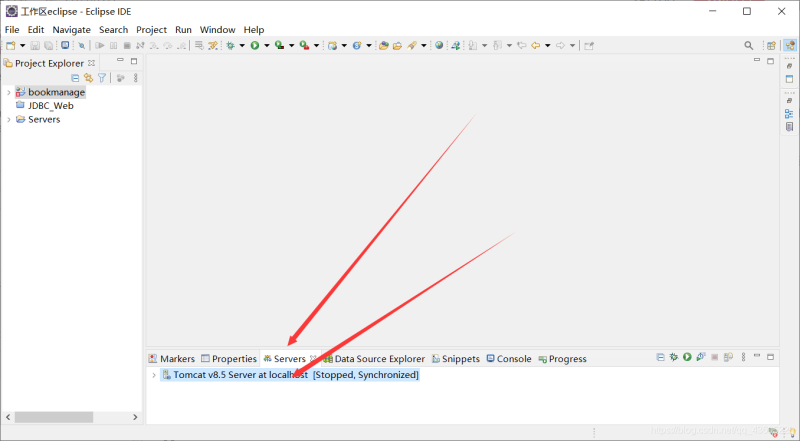Open the Edit menu
The image size is (800, 441).
36,30
